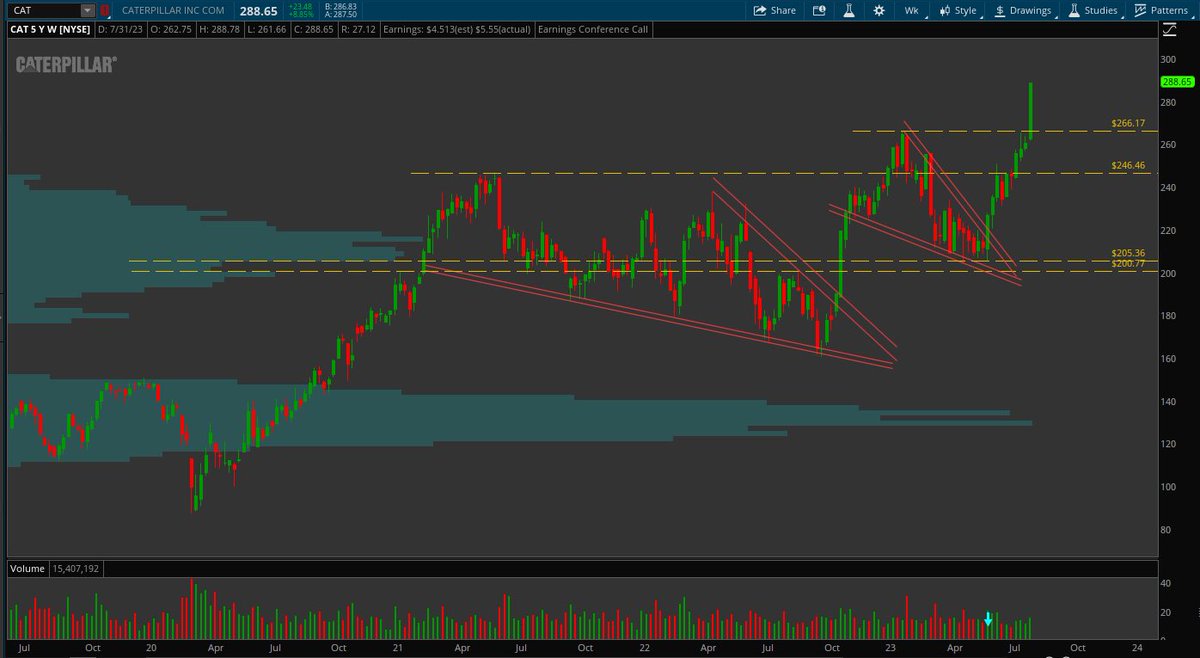Click the net change +23.48 value
Image resolution: width=1200 pixels, height=658 pixels.
tap(300, 6)
